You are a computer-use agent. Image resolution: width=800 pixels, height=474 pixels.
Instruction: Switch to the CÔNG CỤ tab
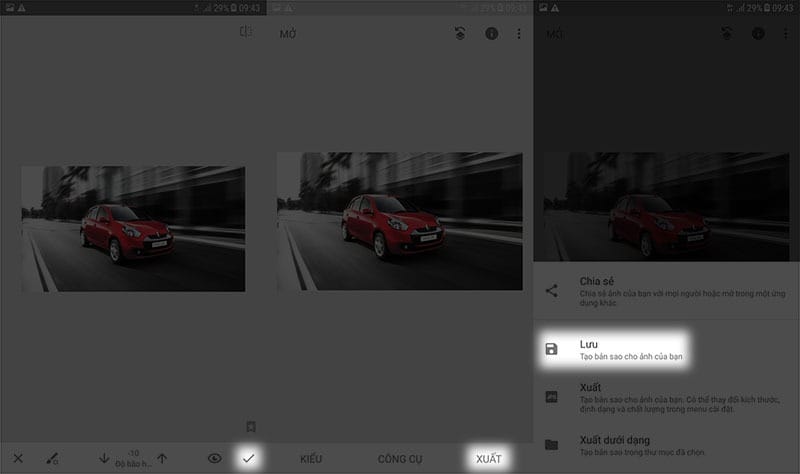(400, 459)
